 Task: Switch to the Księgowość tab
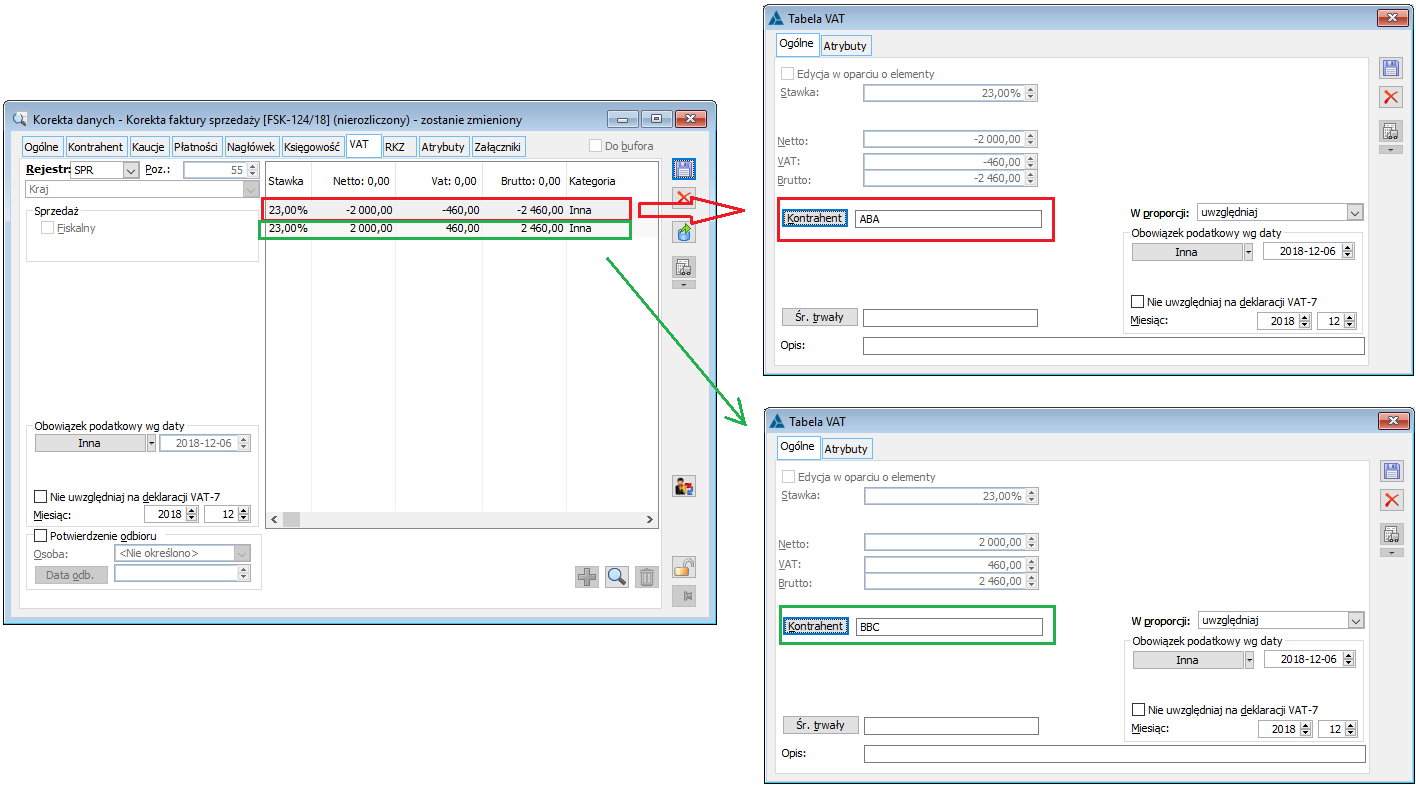point(312,147)
